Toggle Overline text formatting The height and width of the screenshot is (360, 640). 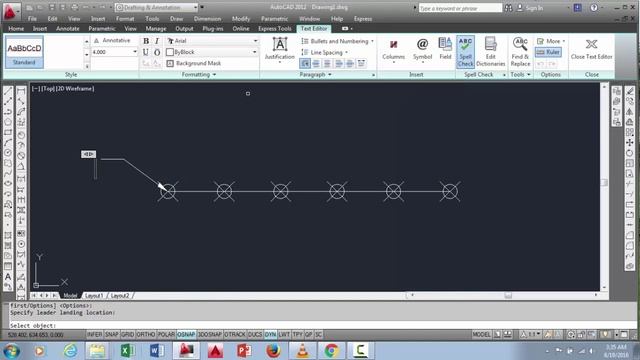(157, 52)
